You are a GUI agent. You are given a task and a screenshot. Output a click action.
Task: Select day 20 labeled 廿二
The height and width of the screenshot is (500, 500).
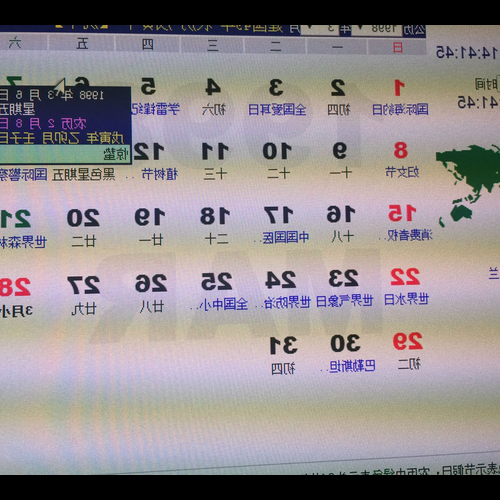(83, 218)
